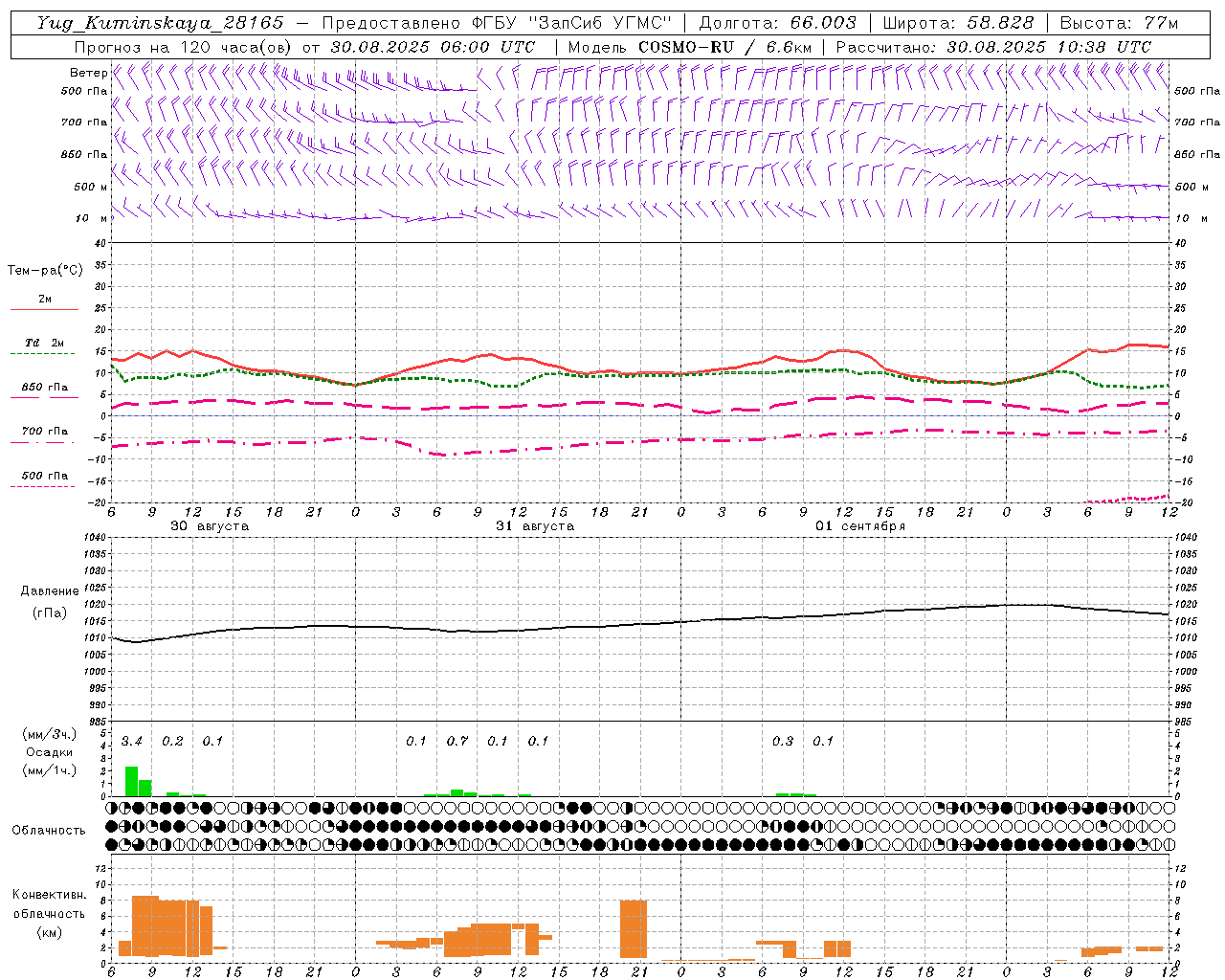Click the 850 гПа temperature legend entry
Viewport: 1225px width, 980px height.
tap(45, 388)
